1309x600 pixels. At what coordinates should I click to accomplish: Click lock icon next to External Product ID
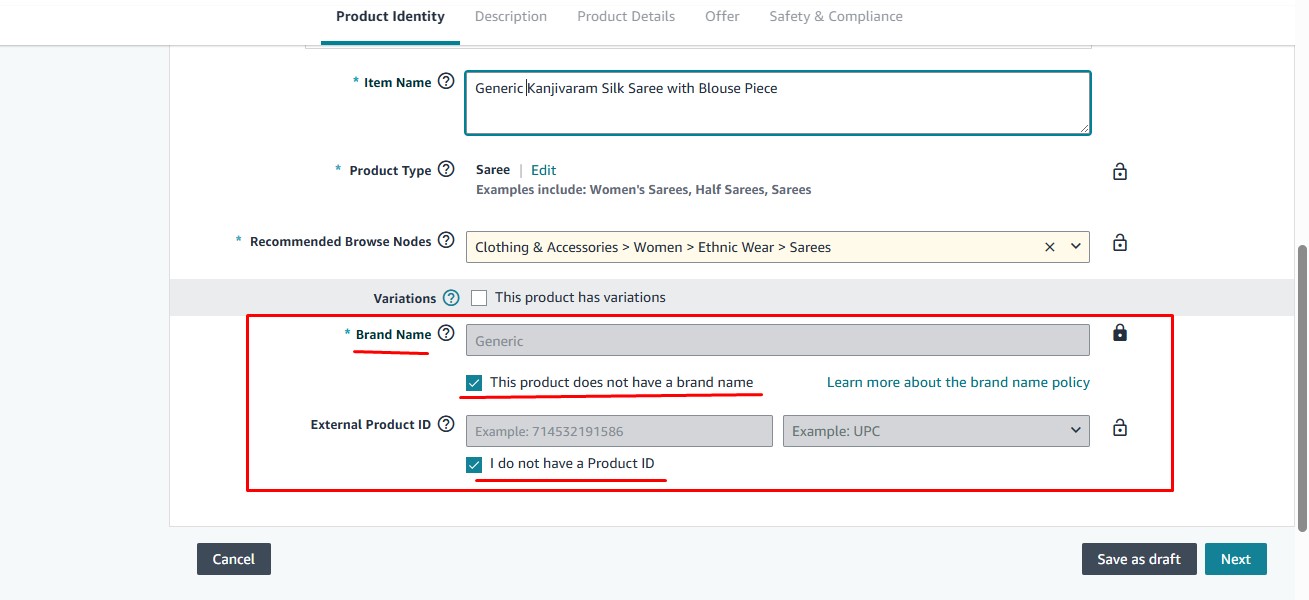[x=1120, y=428]
